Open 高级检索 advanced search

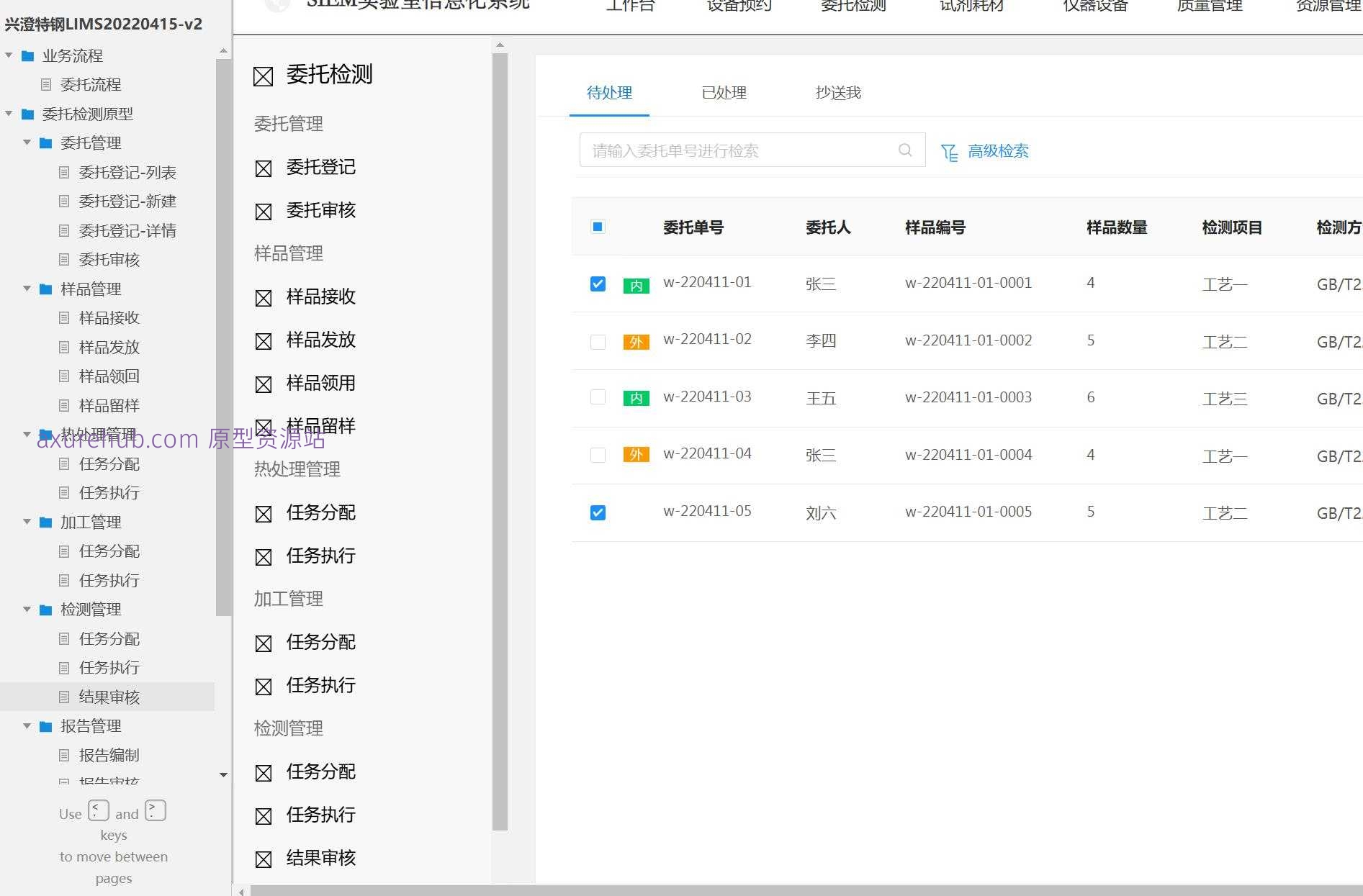[998, 151]
